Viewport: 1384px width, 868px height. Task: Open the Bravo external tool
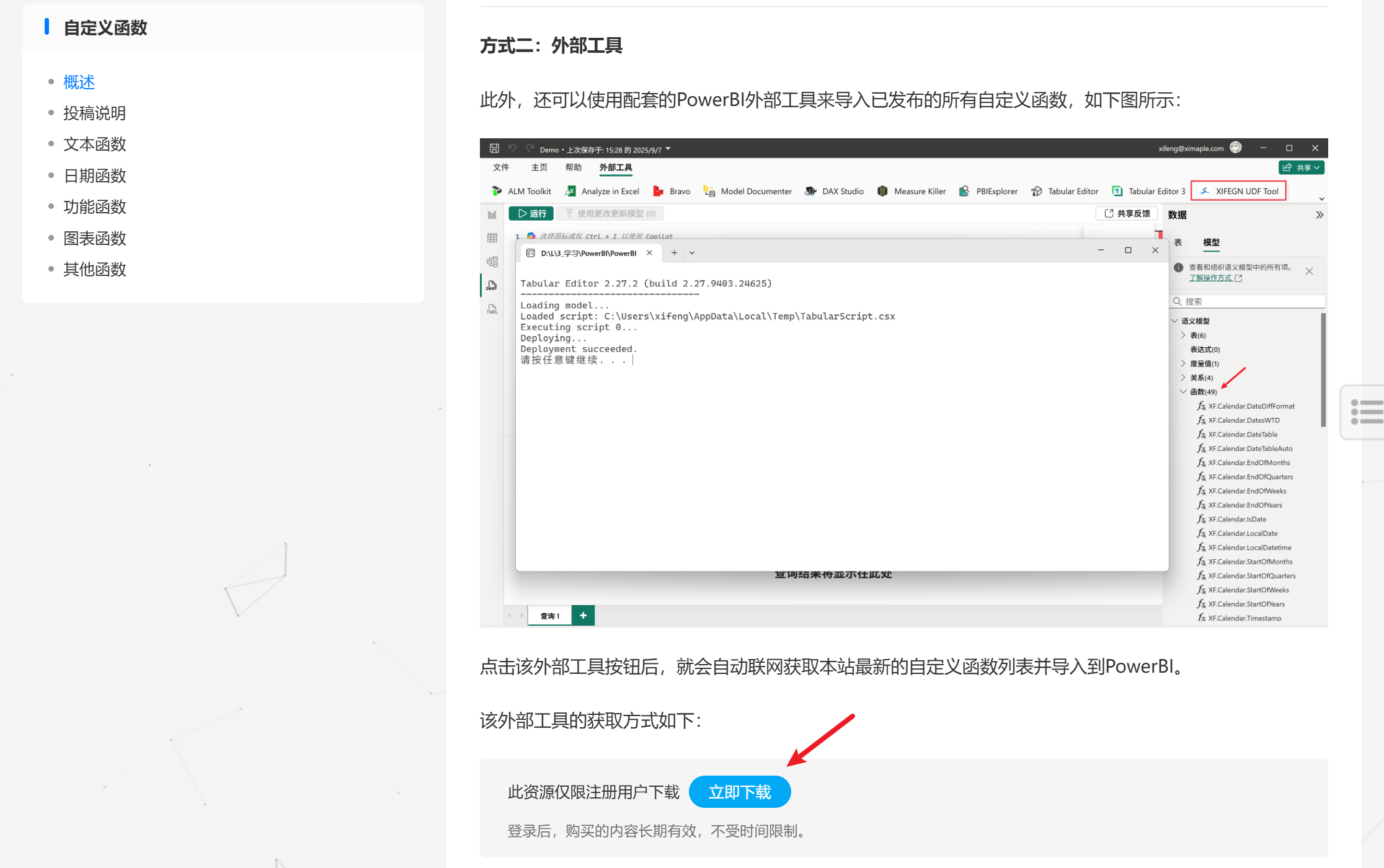pos(659,191)
